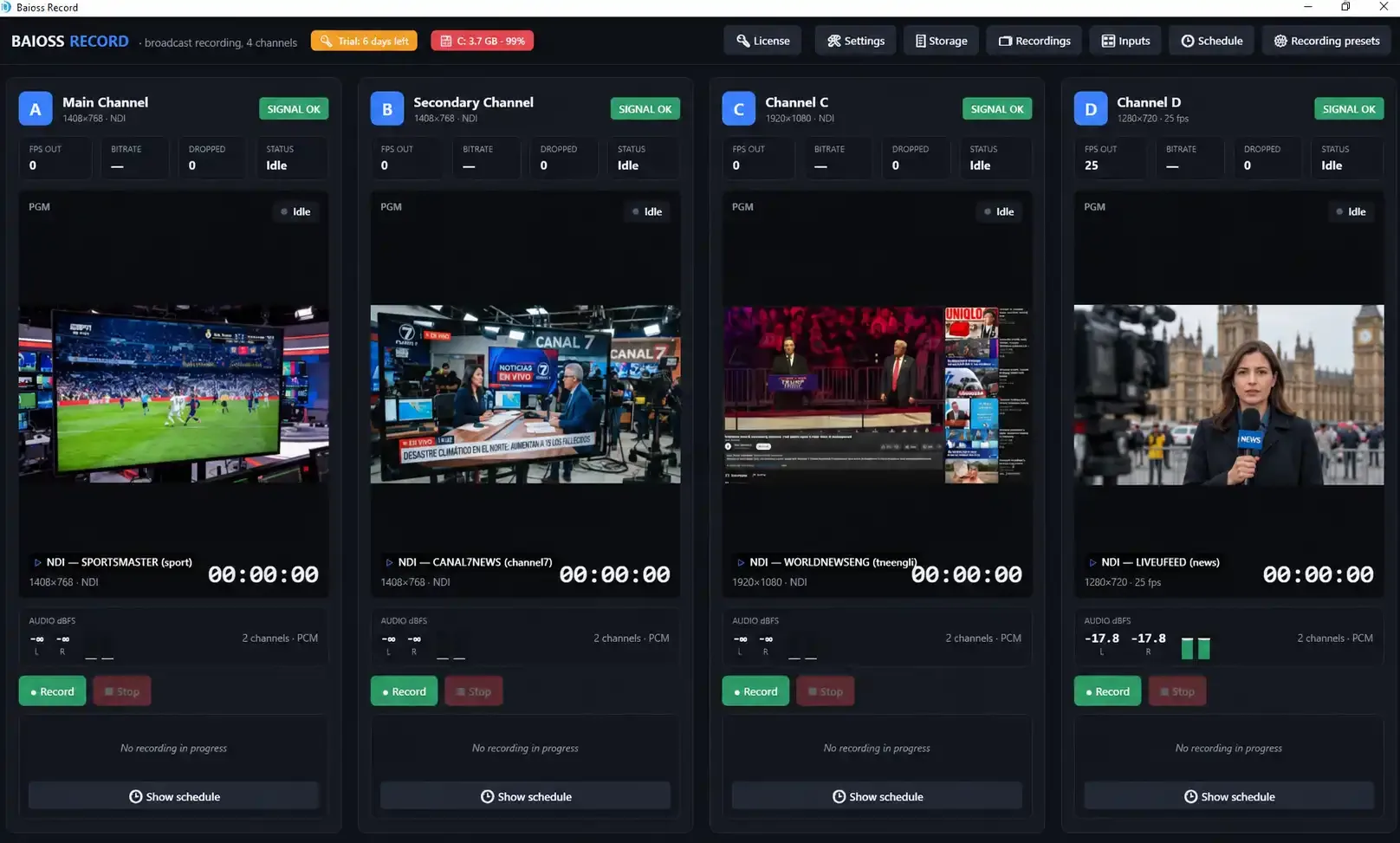Click the BAIOSS RECORD logo
Image resolution: width=1400 pixels, height=843 pixels.
[70, 42]
